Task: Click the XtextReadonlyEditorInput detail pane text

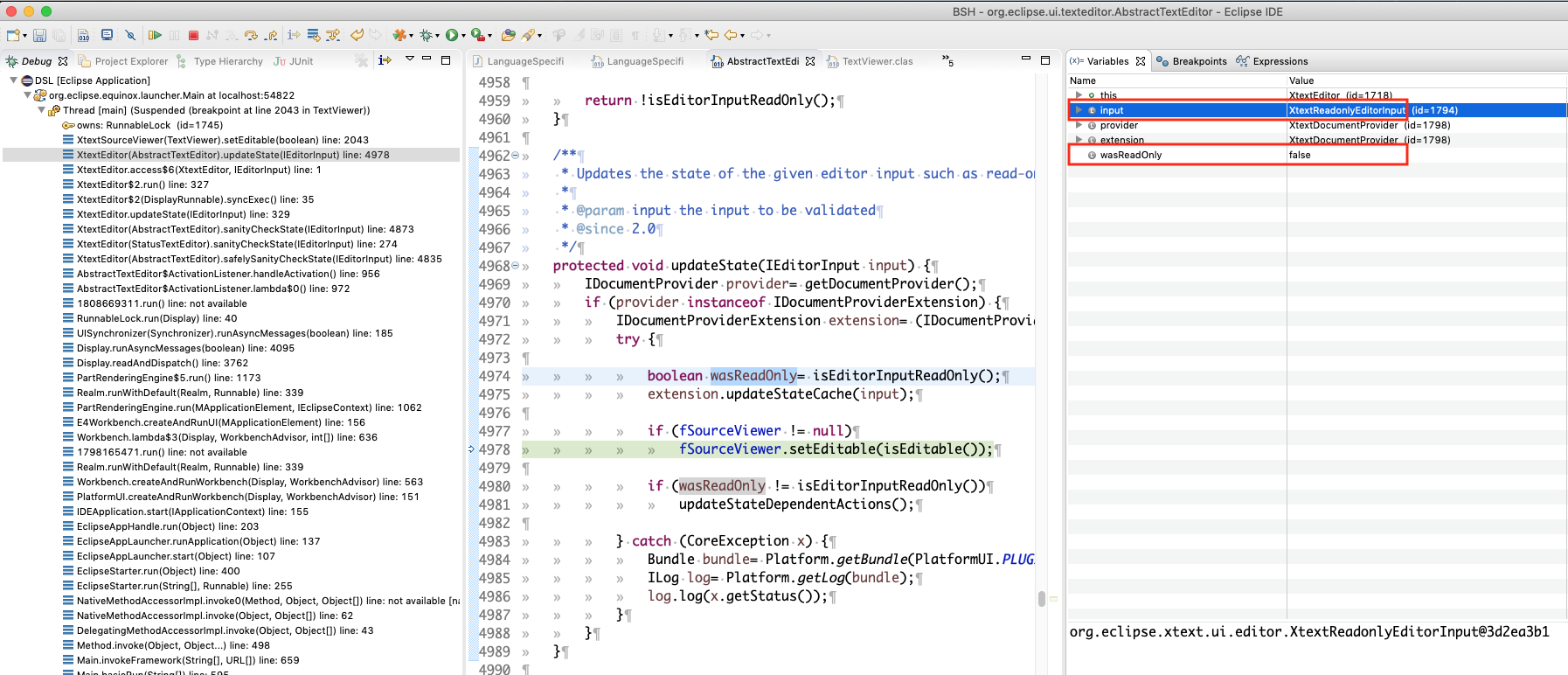Action: pos(1309,631)
